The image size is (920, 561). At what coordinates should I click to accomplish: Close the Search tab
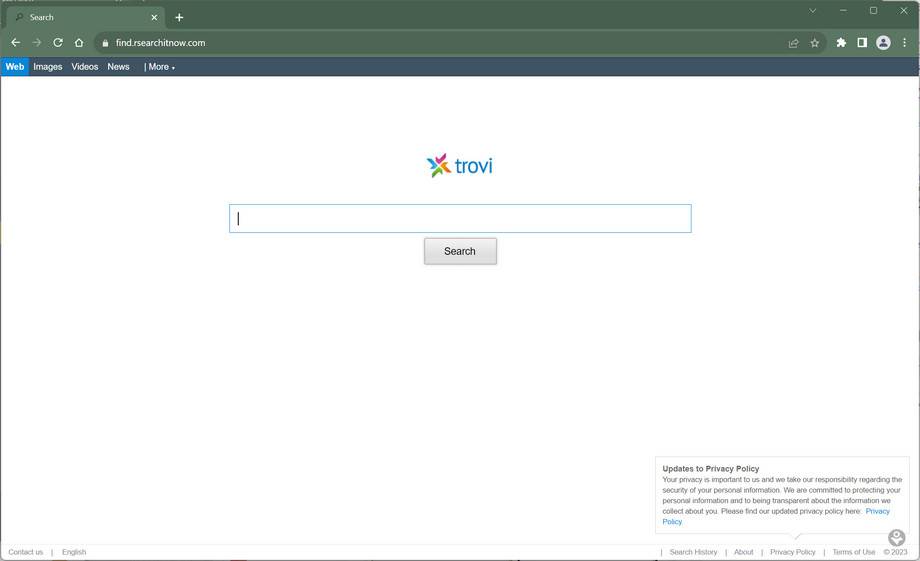(x=154, y=18)
